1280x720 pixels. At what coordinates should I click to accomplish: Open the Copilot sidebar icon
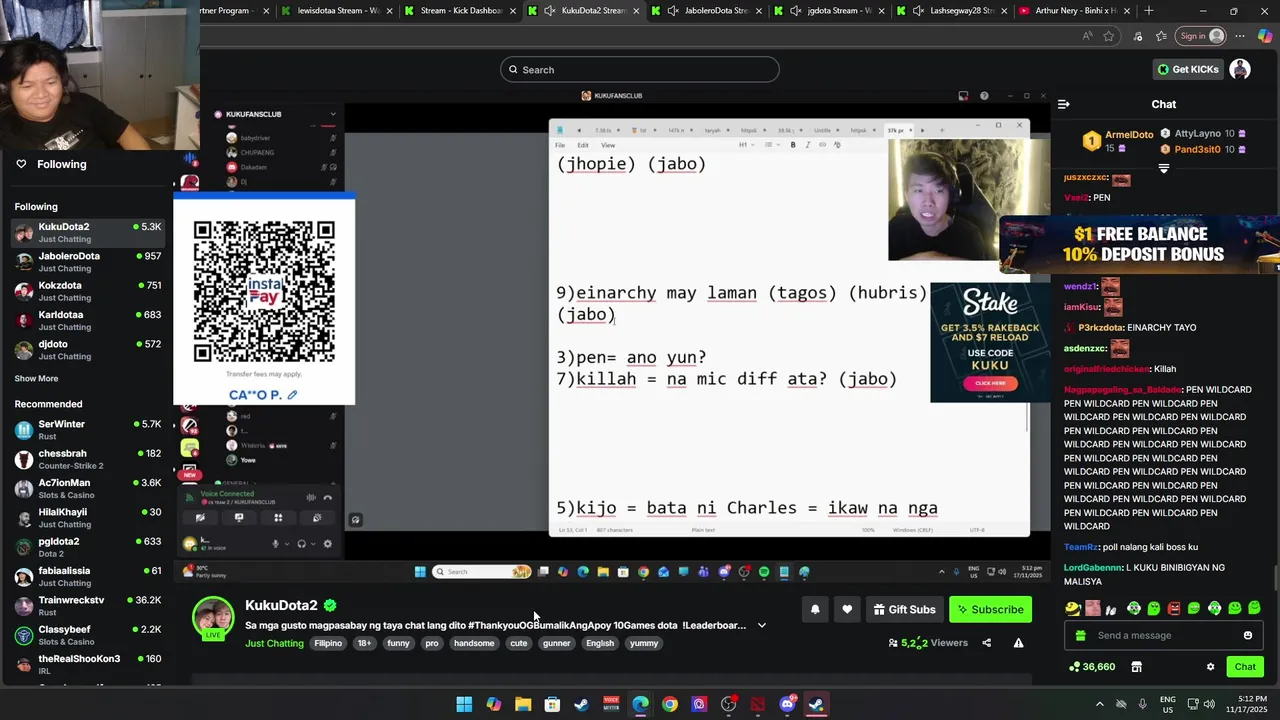pos(1265,36)
